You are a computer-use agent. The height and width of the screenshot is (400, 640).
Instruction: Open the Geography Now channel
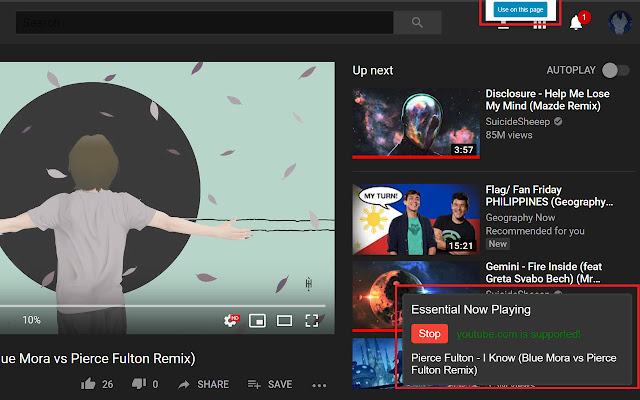[x=520, y=218]
